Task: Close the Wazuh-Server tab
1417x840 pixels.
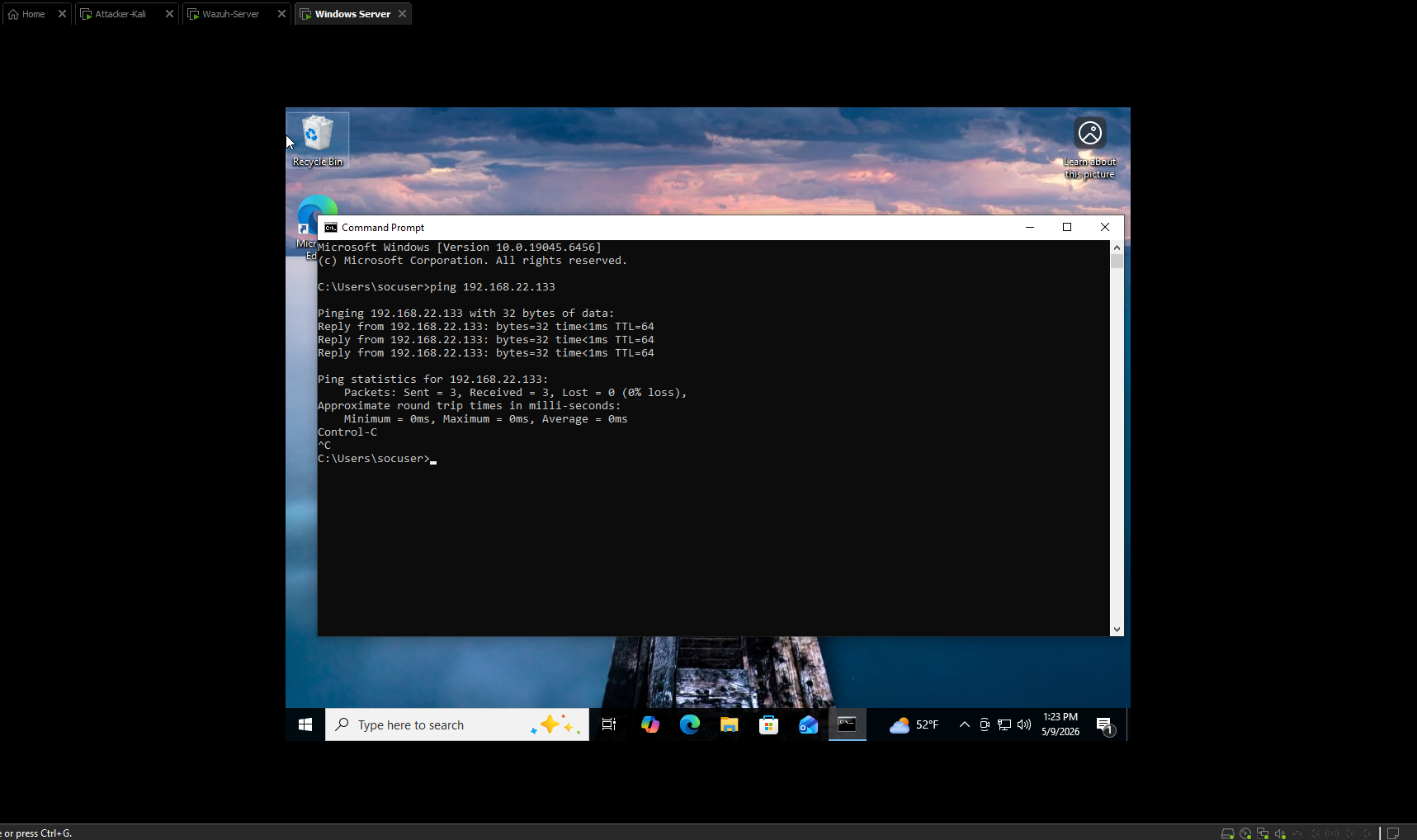Action: tap(281, 14)
